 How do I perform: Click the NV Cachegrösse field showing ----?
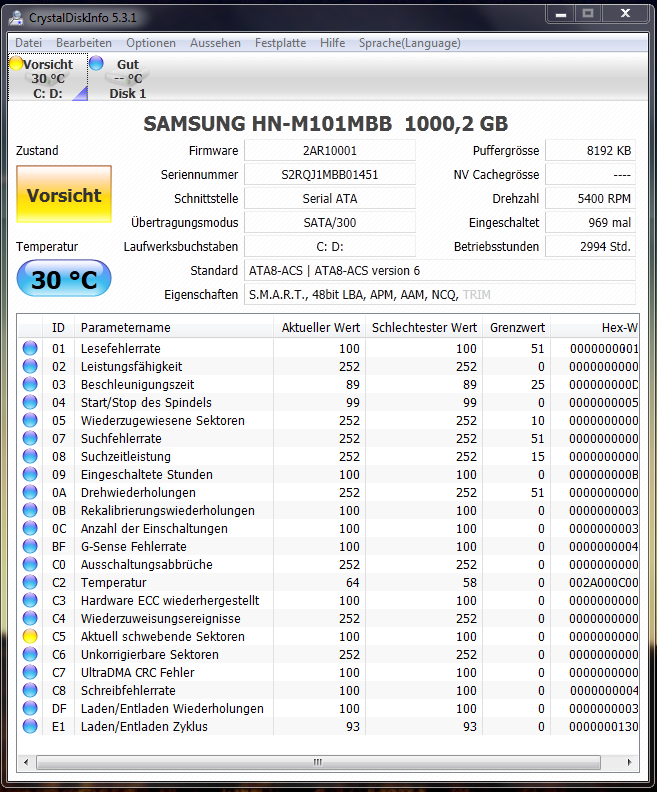point(590,175)
